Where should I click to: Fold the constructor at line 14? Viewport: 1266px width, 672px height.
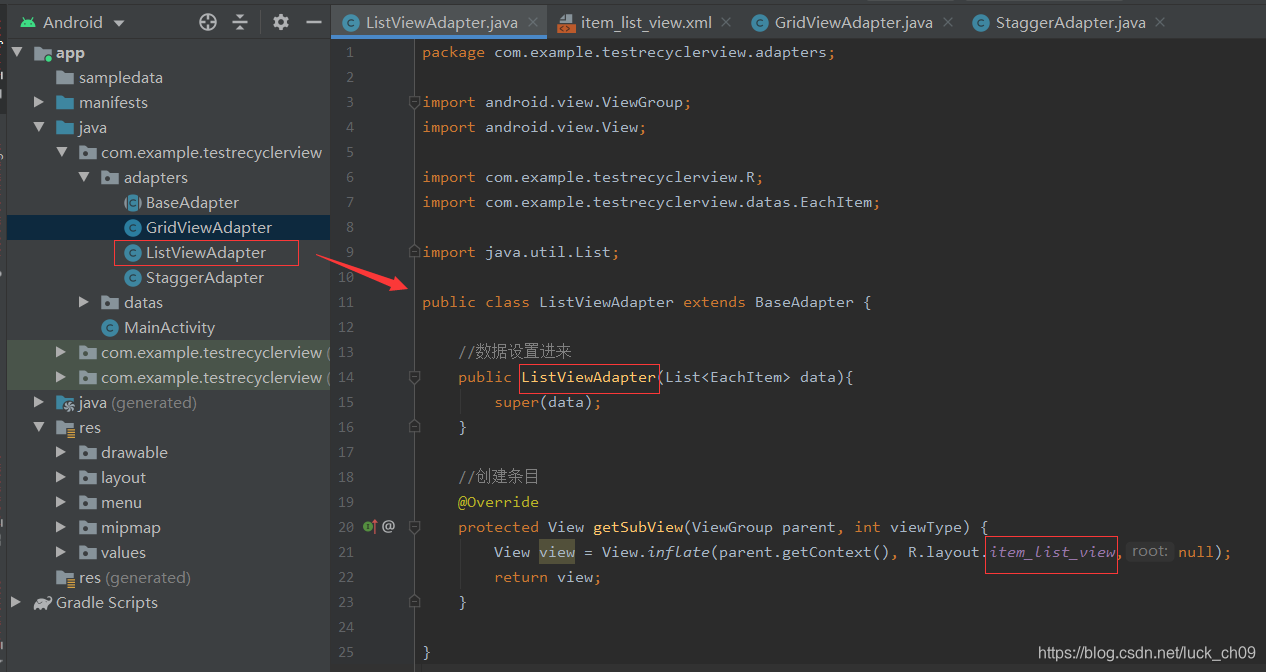[x=414, y=377]
